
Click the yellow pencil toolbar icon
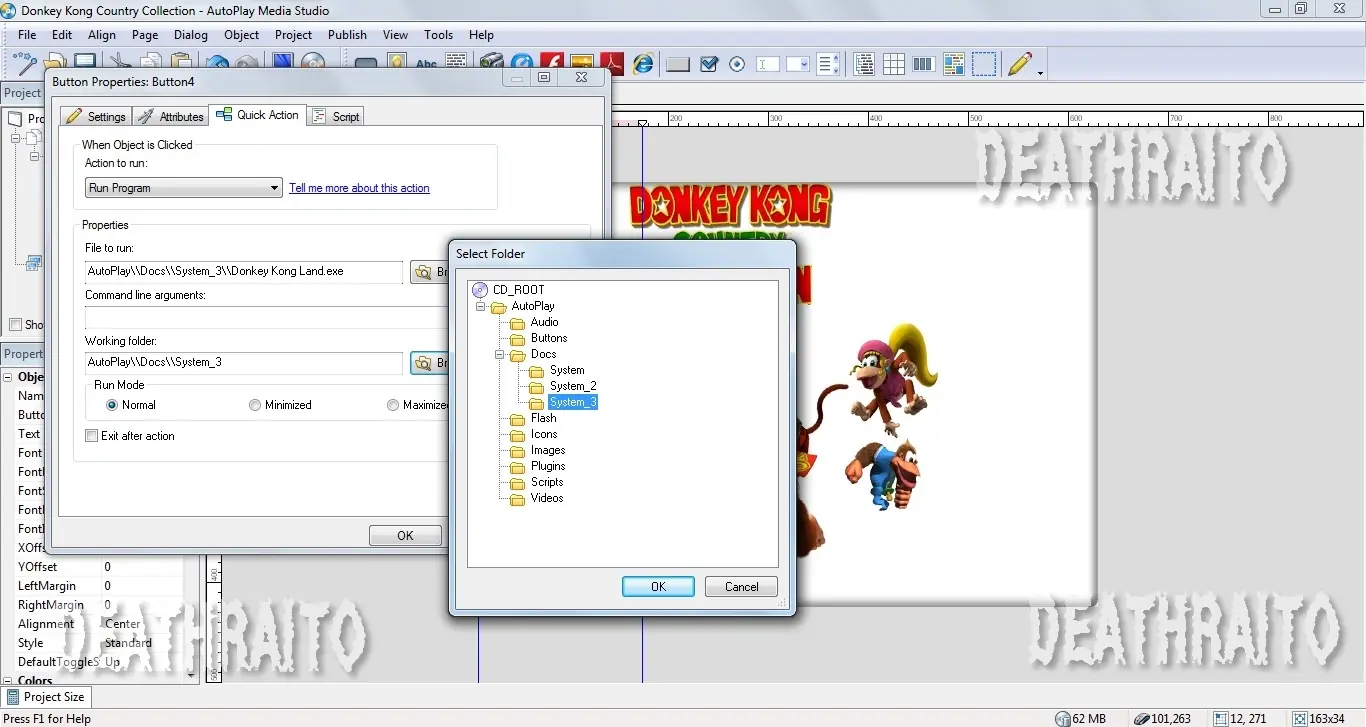(1019, 64)
